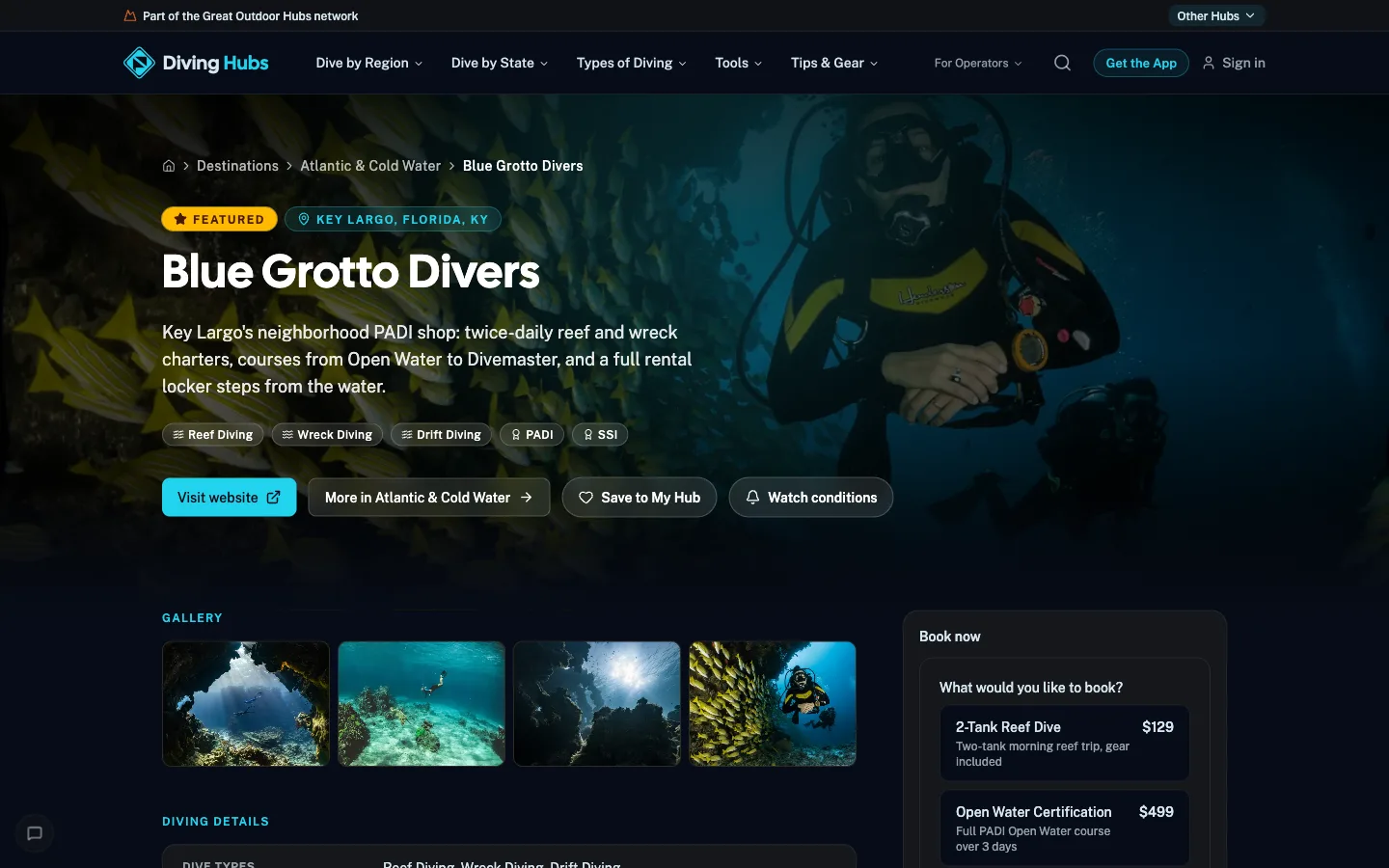Click the SSI certification tag
The width and height of the screenshot is (1389, 868).
pos(600,435)
